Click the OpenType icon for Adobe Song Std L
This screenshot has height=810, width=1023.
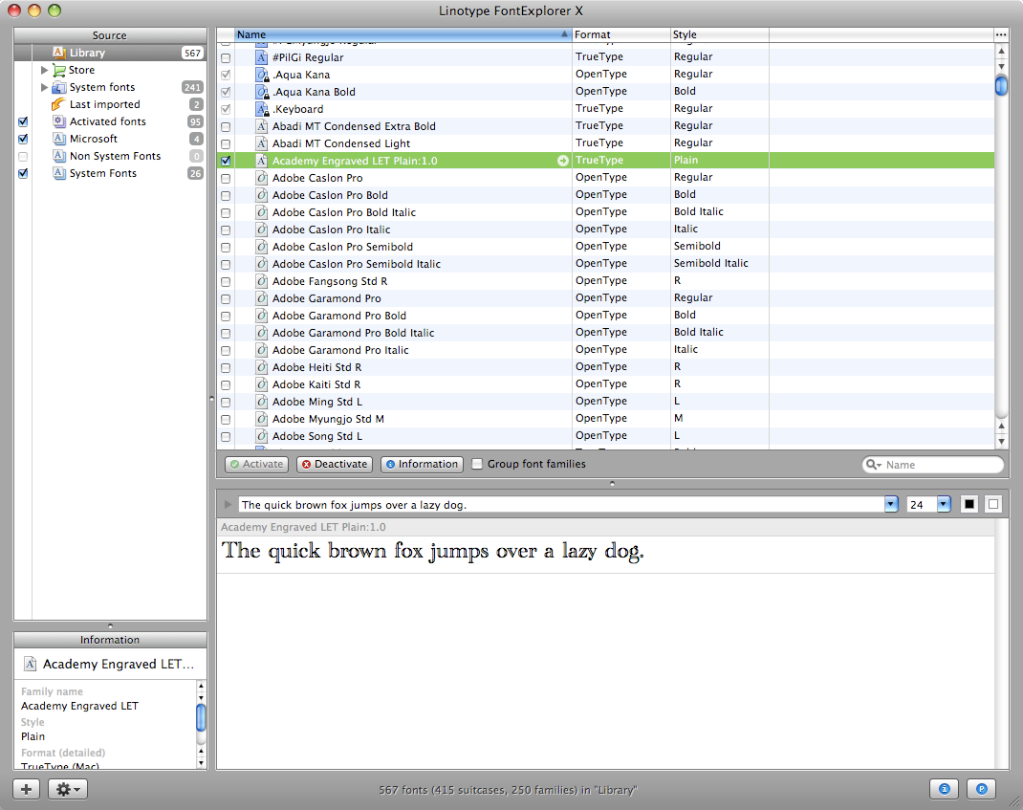tap(262, 436)
